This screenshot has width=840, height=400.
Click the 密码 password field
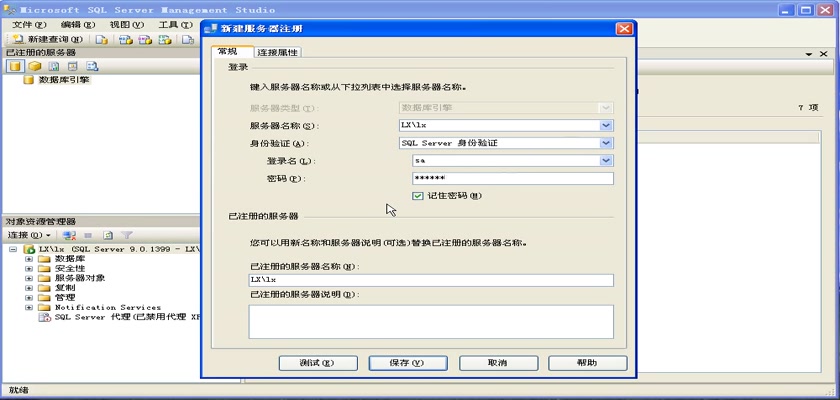pos(513,178)
